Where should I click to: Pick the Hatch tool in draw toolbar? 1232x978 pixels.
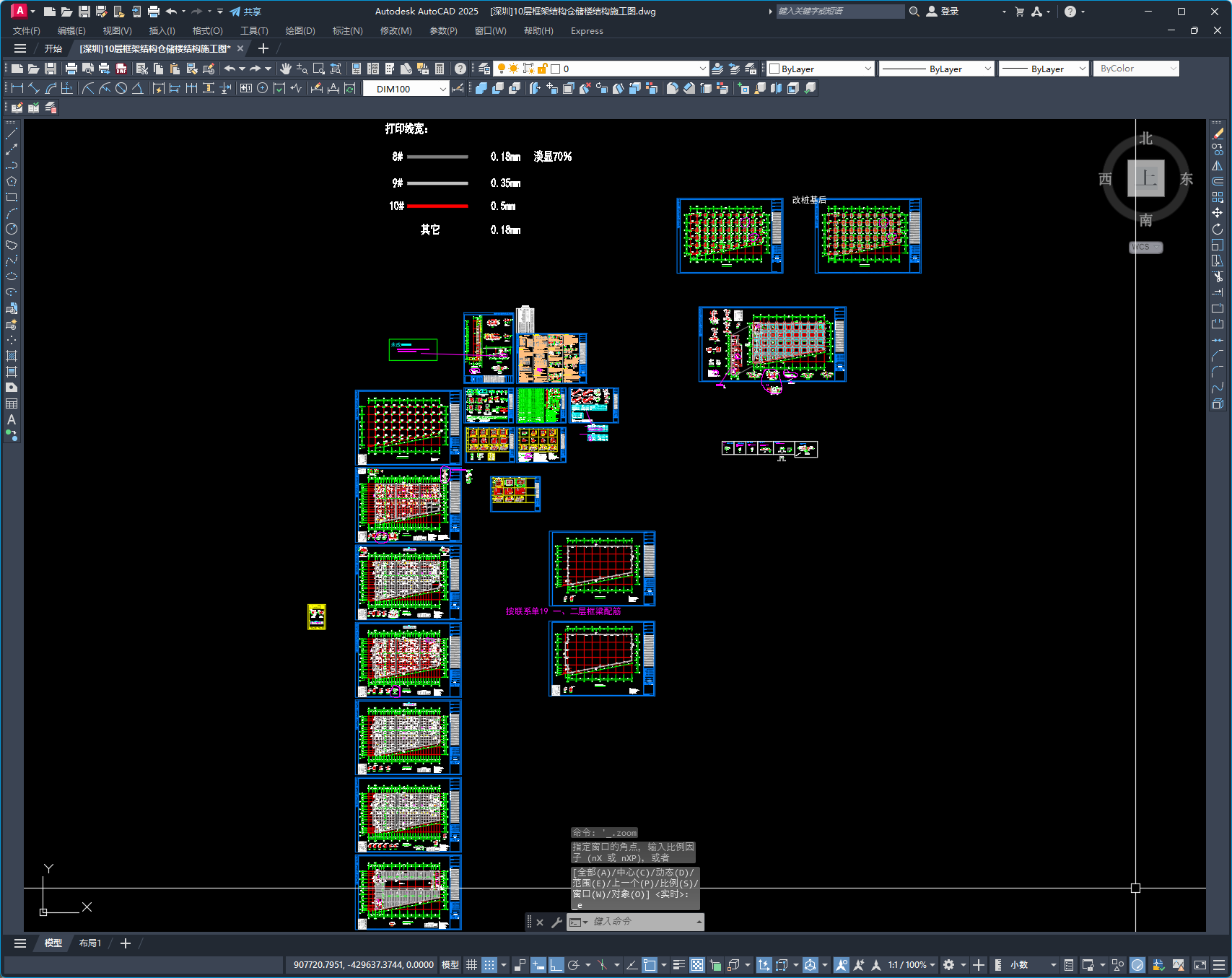pos(12,356)
